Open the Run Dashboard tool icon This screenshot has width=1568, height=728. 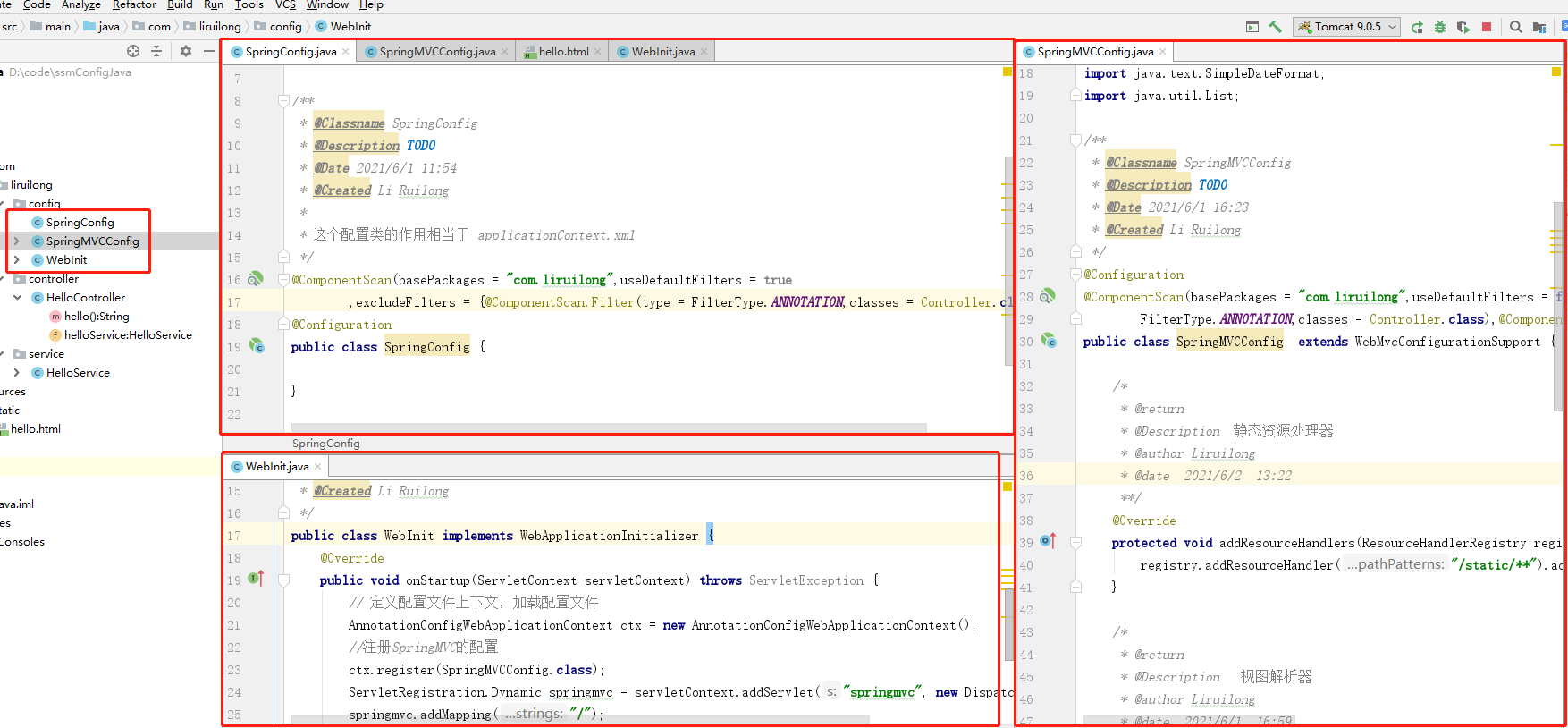click(x=1252, y=27)
